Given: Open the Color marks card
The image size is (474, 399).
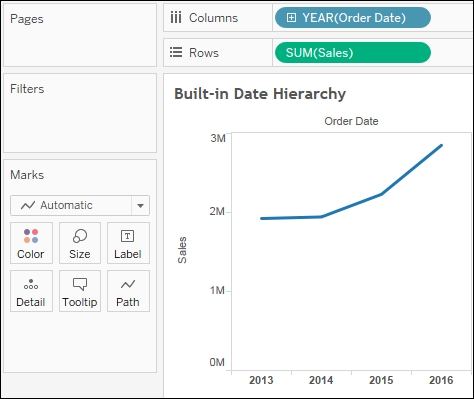Looking at the screenshot, I should point(31,243).
